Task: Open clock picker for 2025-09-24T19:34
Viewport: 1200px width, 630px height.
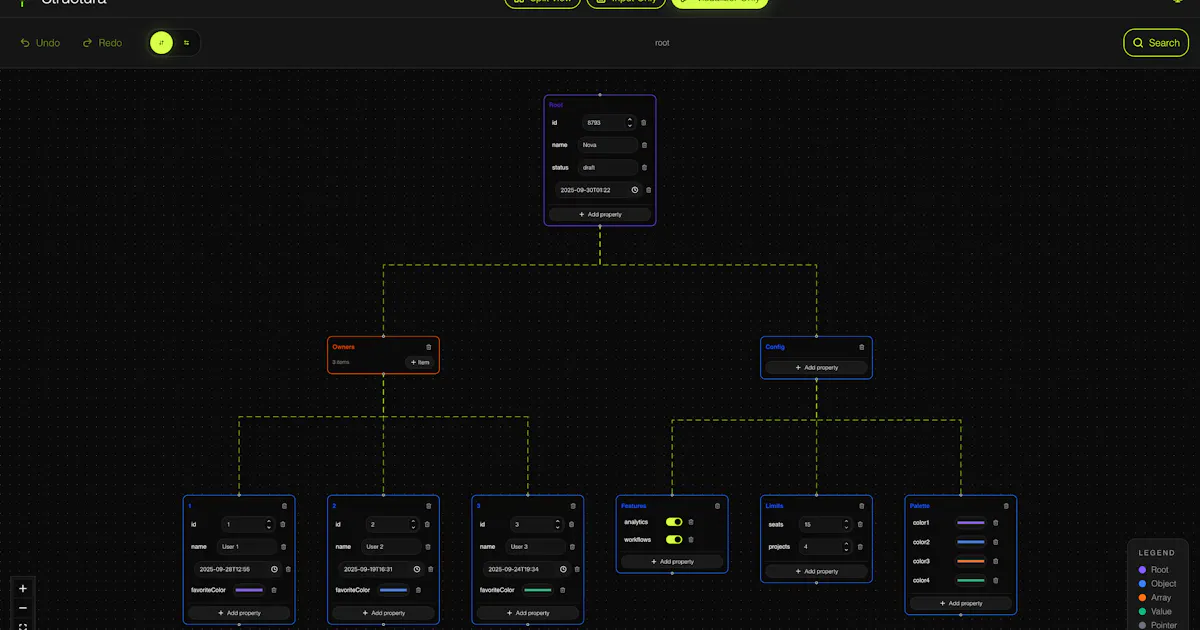Action: [563, 569]
